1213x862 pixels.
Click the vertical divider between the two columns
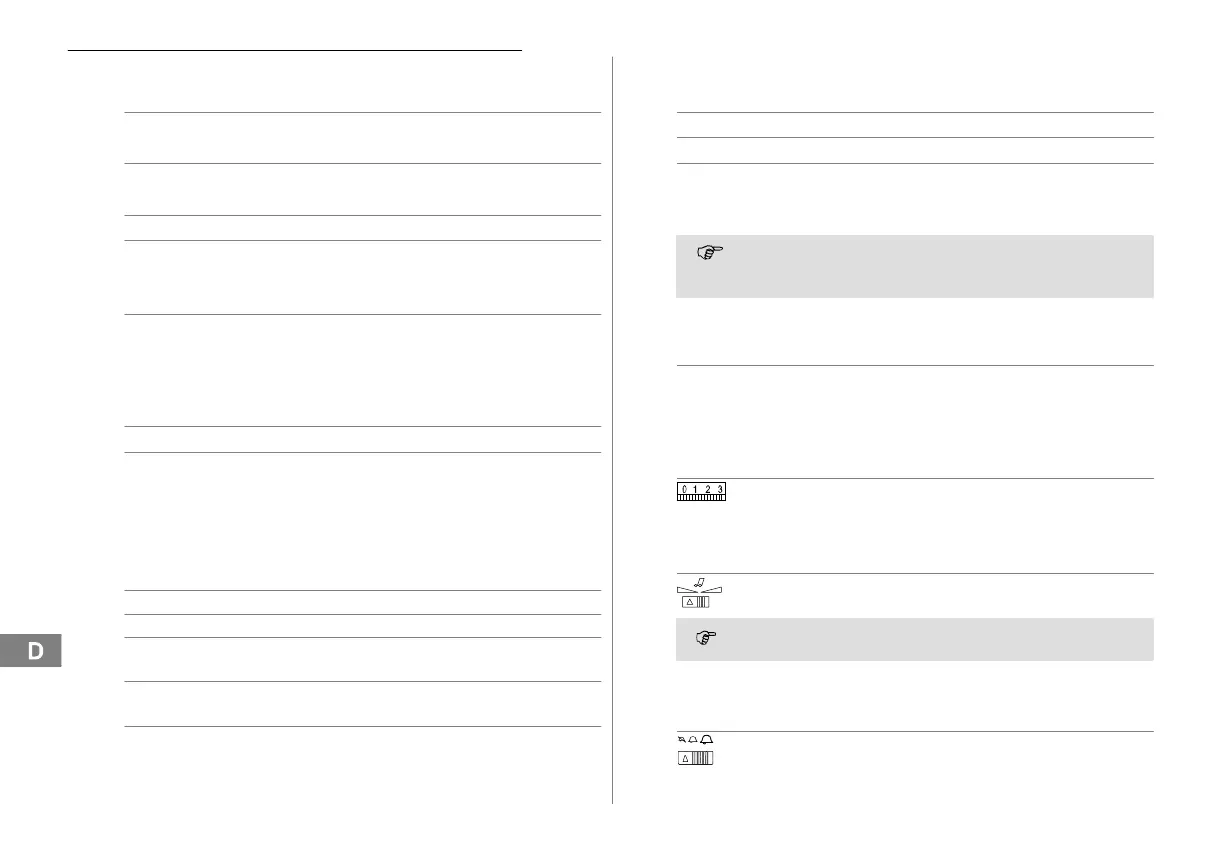(612, 430)
